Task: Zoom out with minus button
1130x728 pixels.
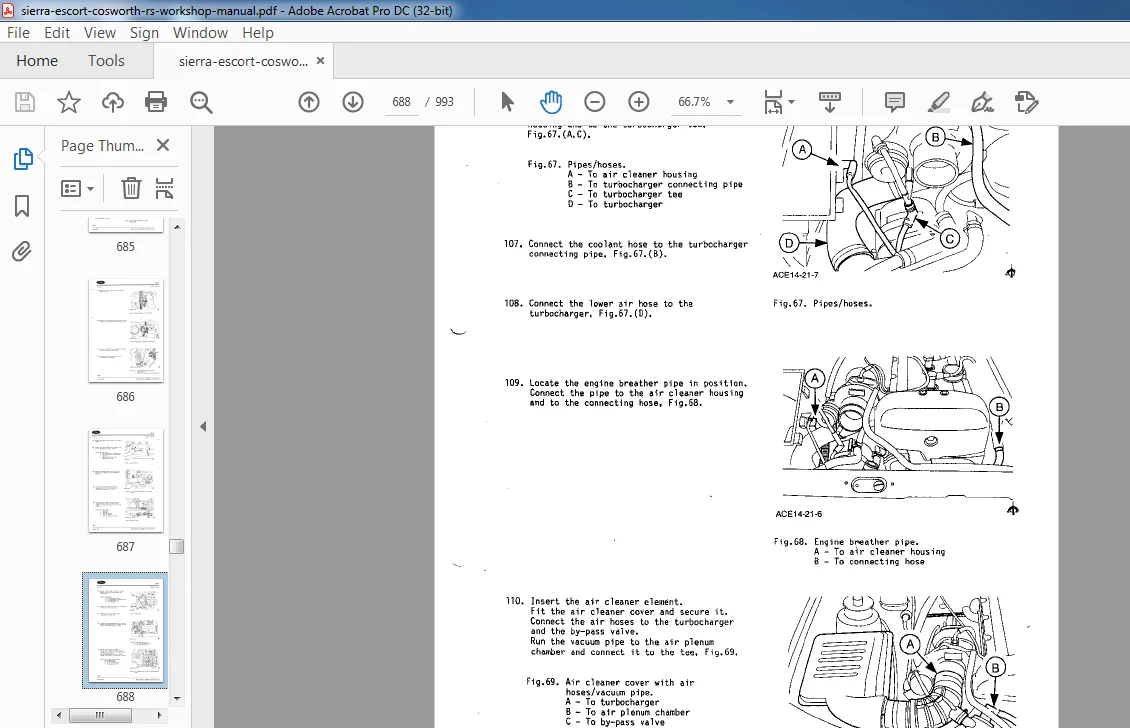Action: pos(595,102)
